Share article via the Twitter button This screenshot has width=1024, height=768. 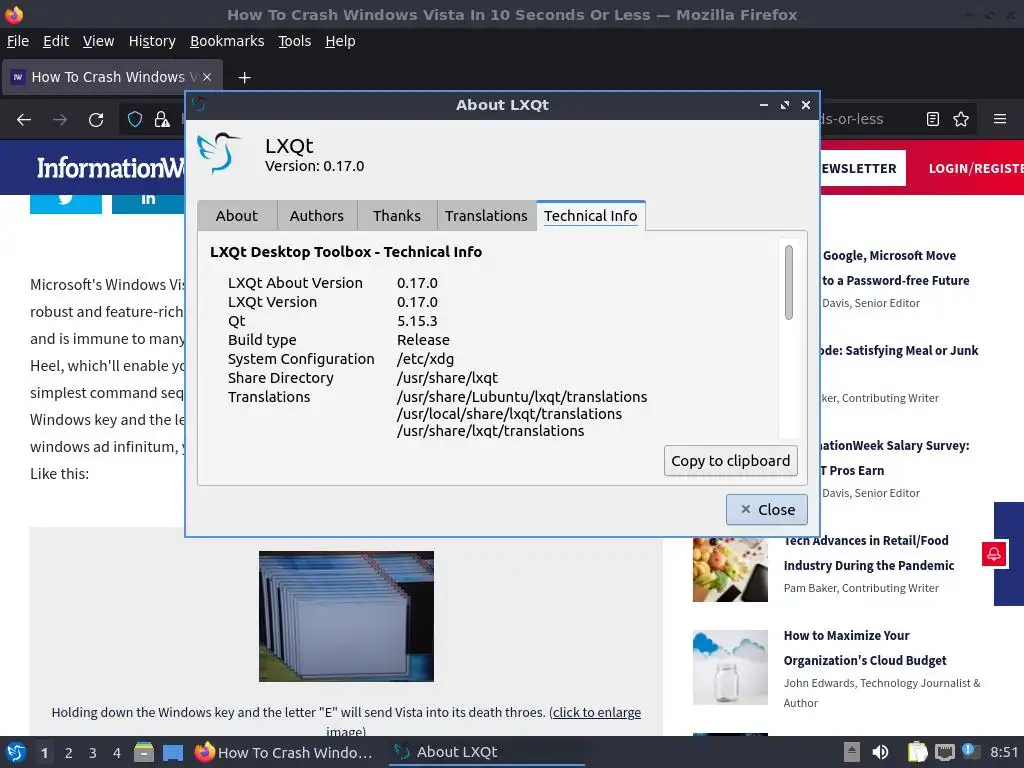tap(66, 202)
